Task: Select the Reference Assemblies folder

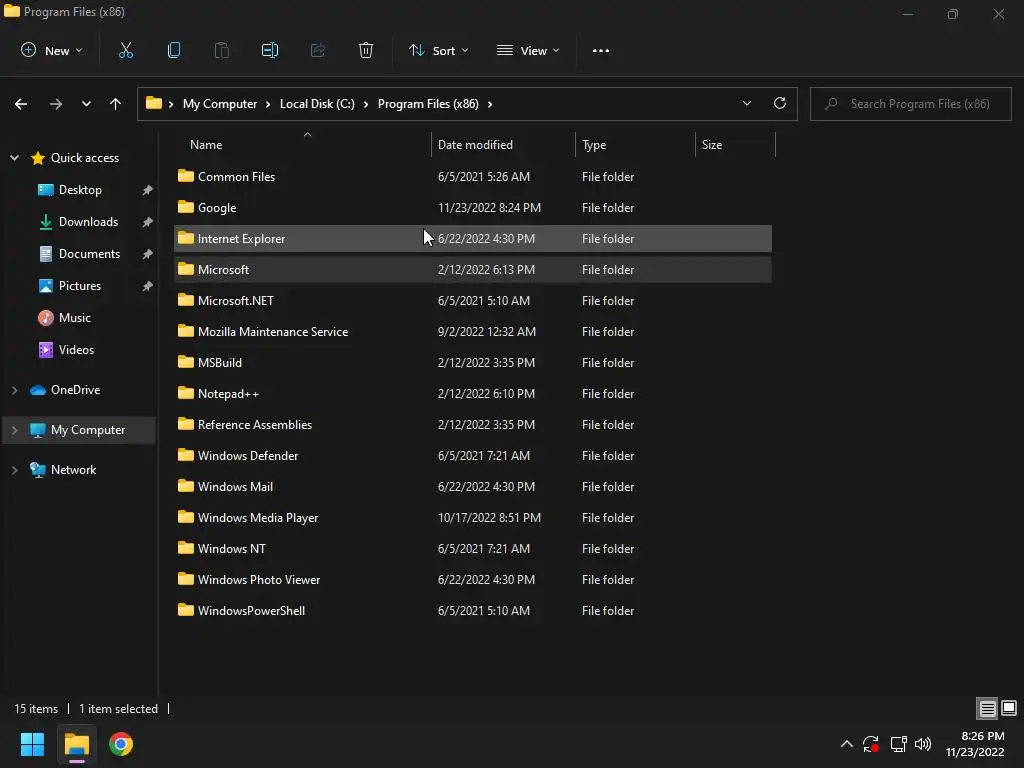Action: 473,424
